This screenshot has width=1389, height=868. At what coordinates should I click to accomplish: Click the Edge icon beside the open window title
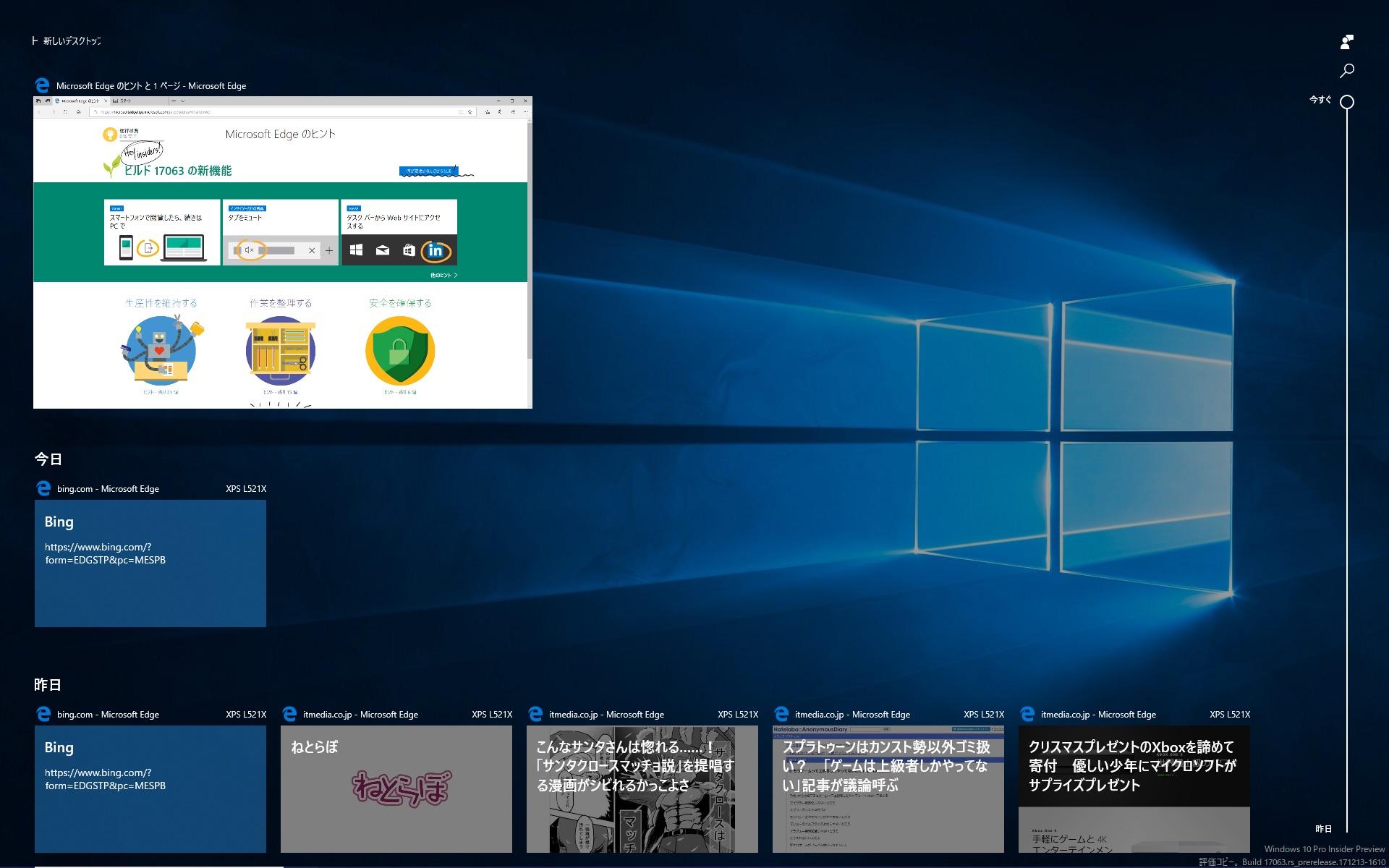point(43,85)
